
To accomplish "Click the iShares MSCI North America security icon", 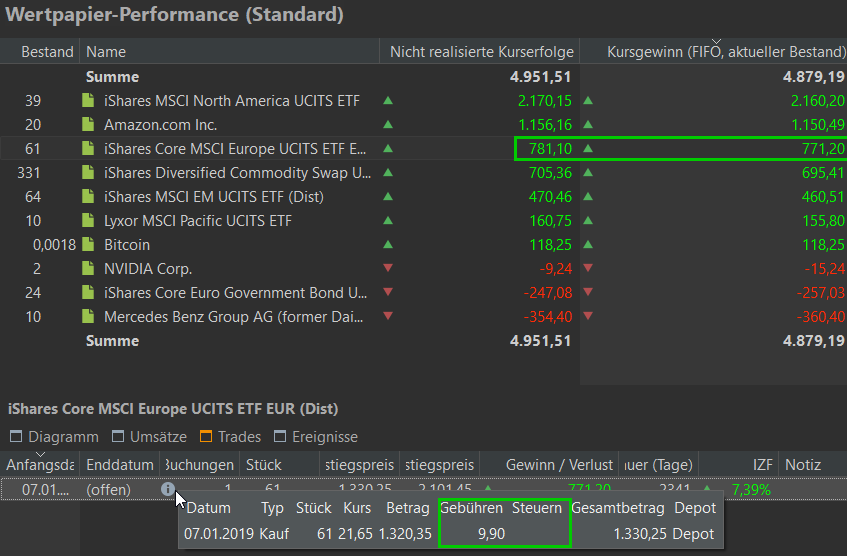I will (x=88, y=101).
